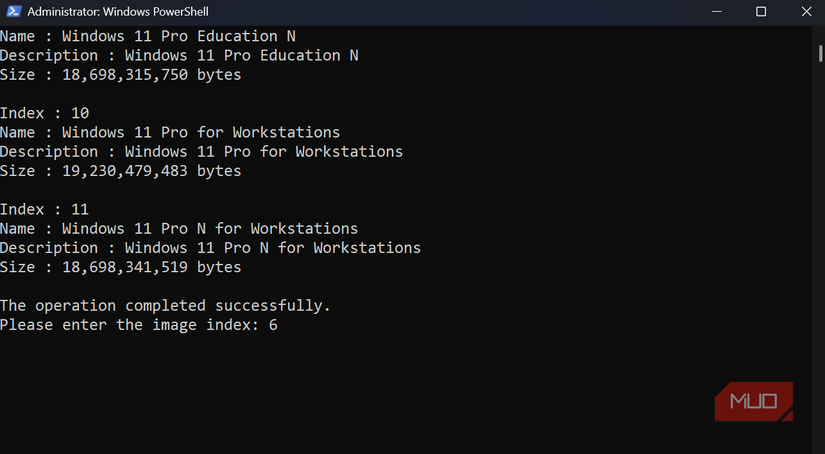
Task: Click the MUO watermark logo
Action: [x=754, y=402]
